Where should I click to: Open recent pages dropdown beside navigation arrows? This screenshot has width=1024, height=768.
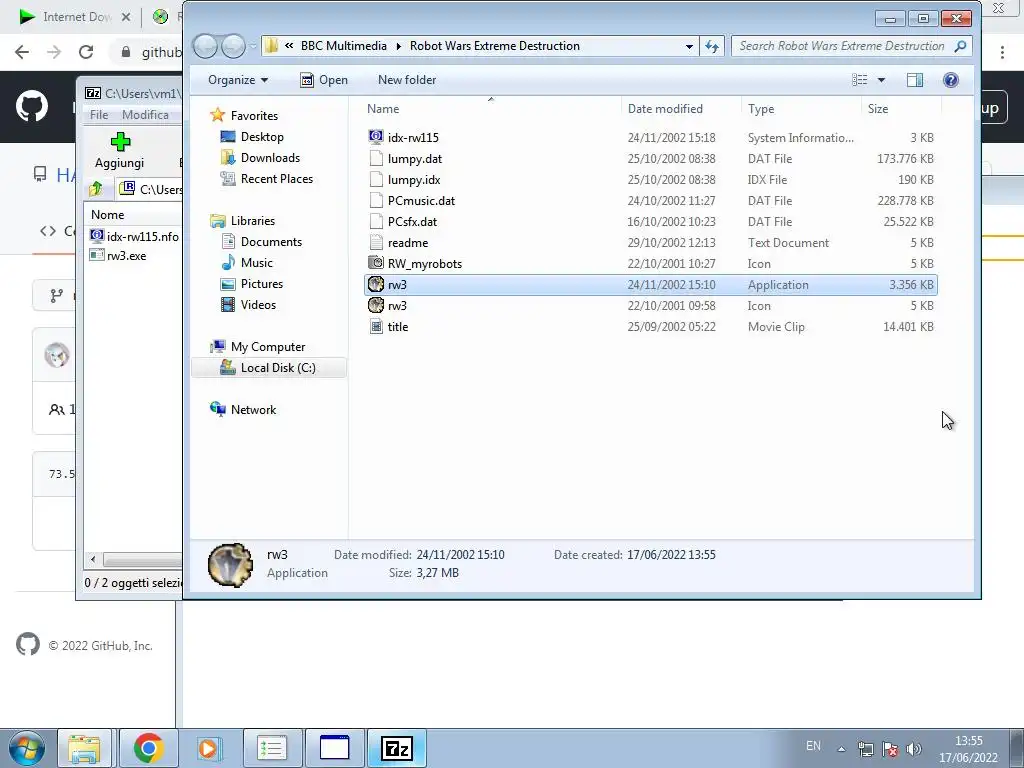253,46
